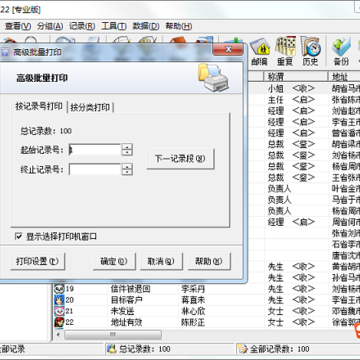The image size is (360, 360).
Task: Click the avatar icon in row 20
Action: (59, 300)
